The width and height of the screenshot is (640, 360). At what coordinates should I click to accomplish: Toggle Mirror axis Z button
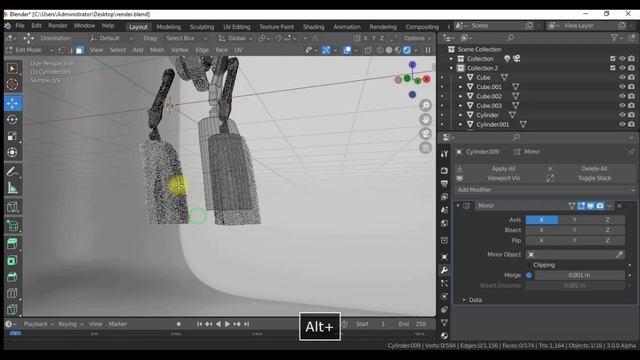tap(608, 220)
